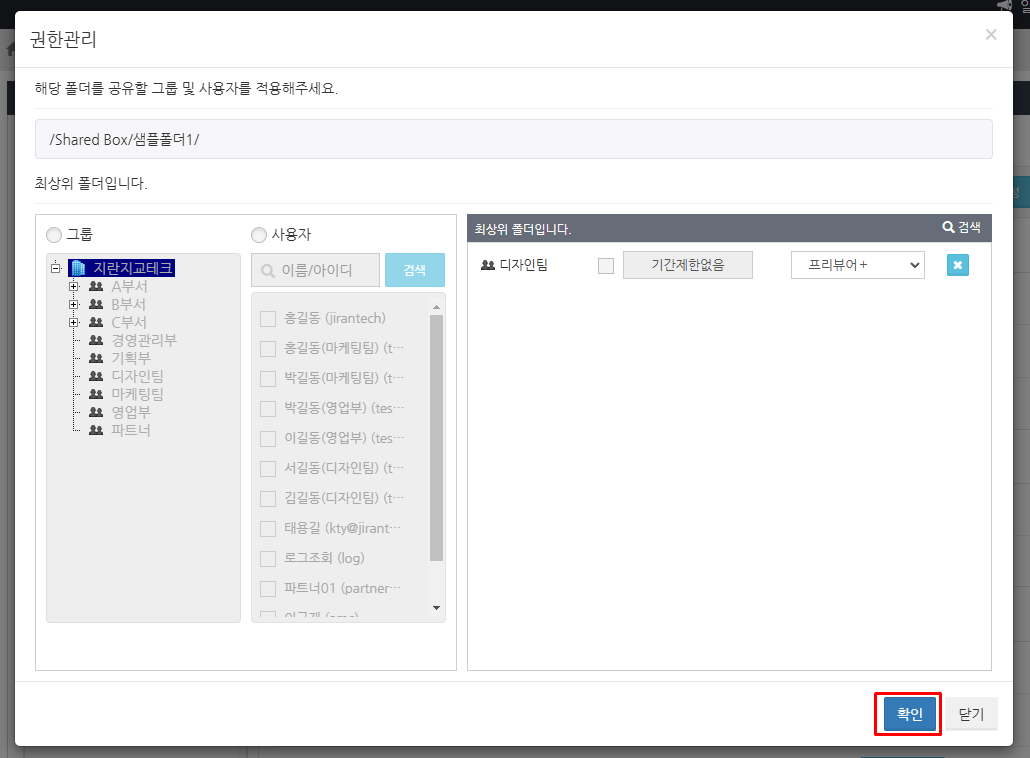The height and width of the screenshot is (758, 1030).
Task: Click the /Shared Box/샘플폴더1/ path field
Action: pos(514,139)
